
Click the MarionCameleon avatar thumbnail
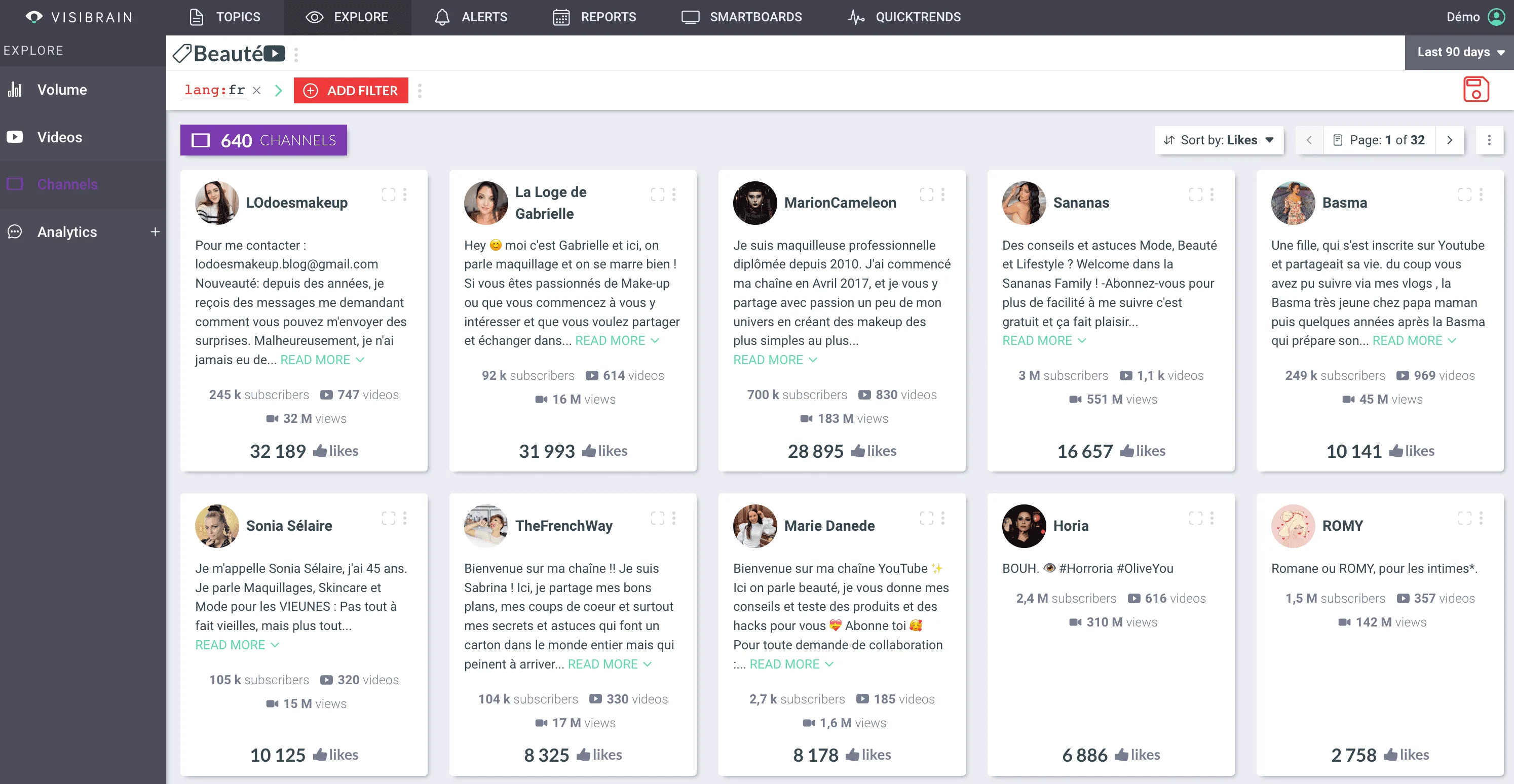pyautogui.click(x=755, y=203)
